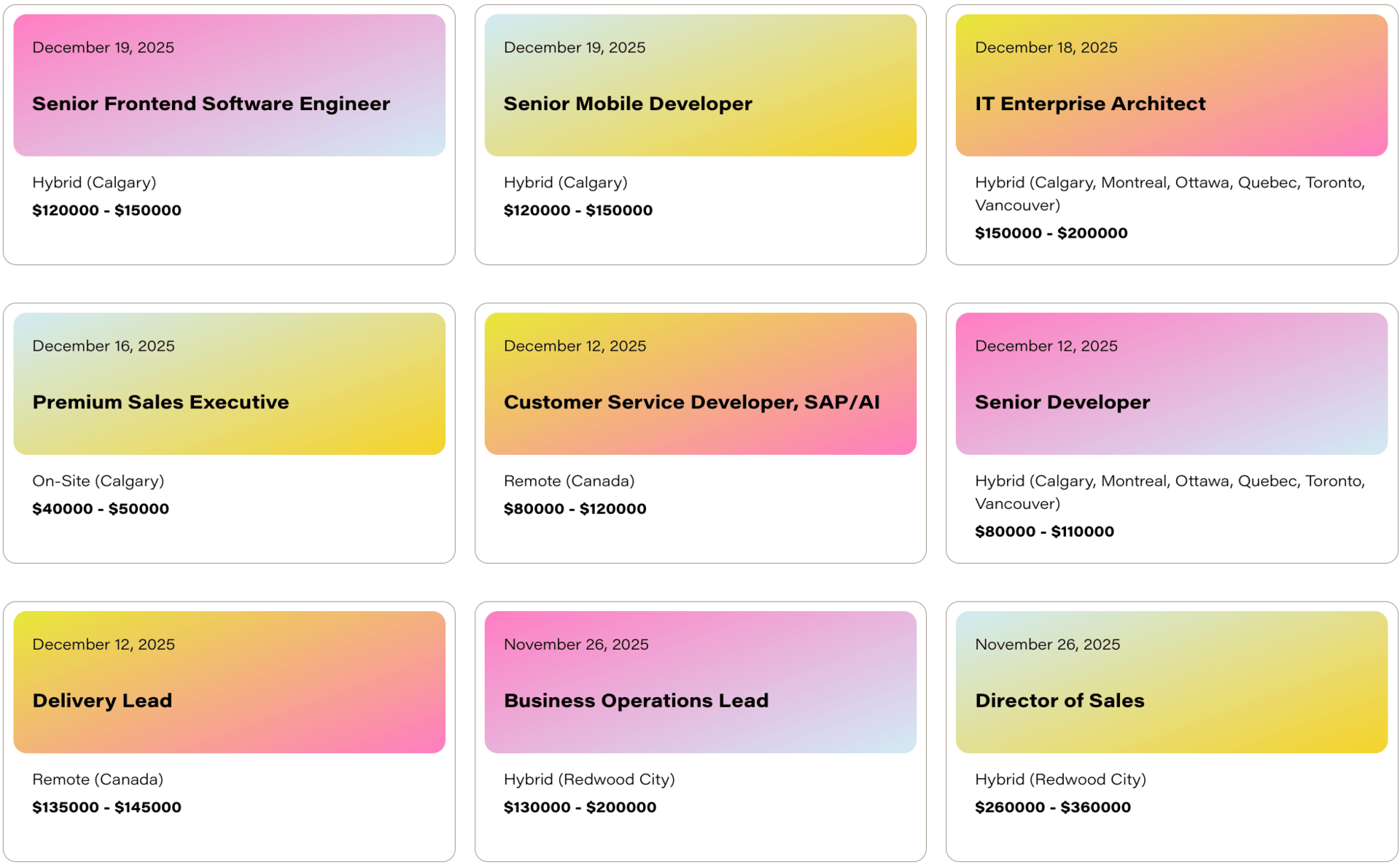Image resolution: width=1400 pixels, height=867 pixels.
Task: Click Remote (Canada) under Delivery Lead
Action: tap(98, 779)
